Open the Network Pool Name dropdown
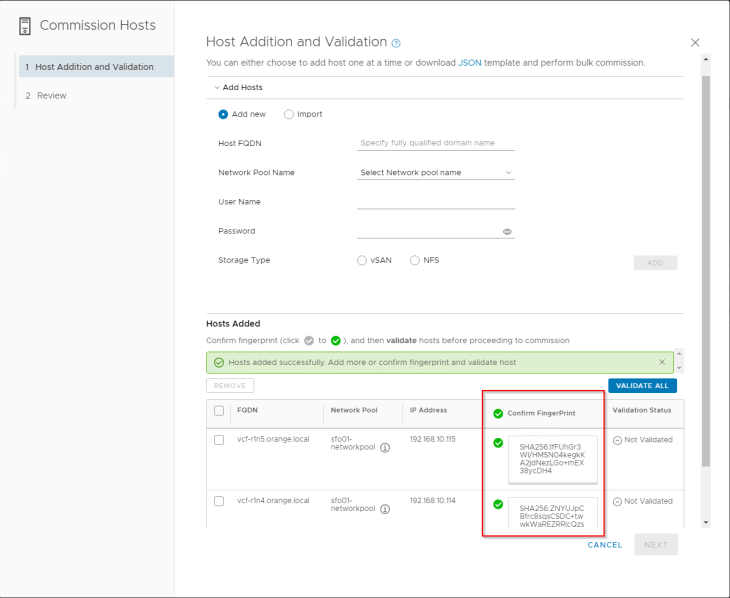Viewport: 730px width, 598px height. click(436, 173)
